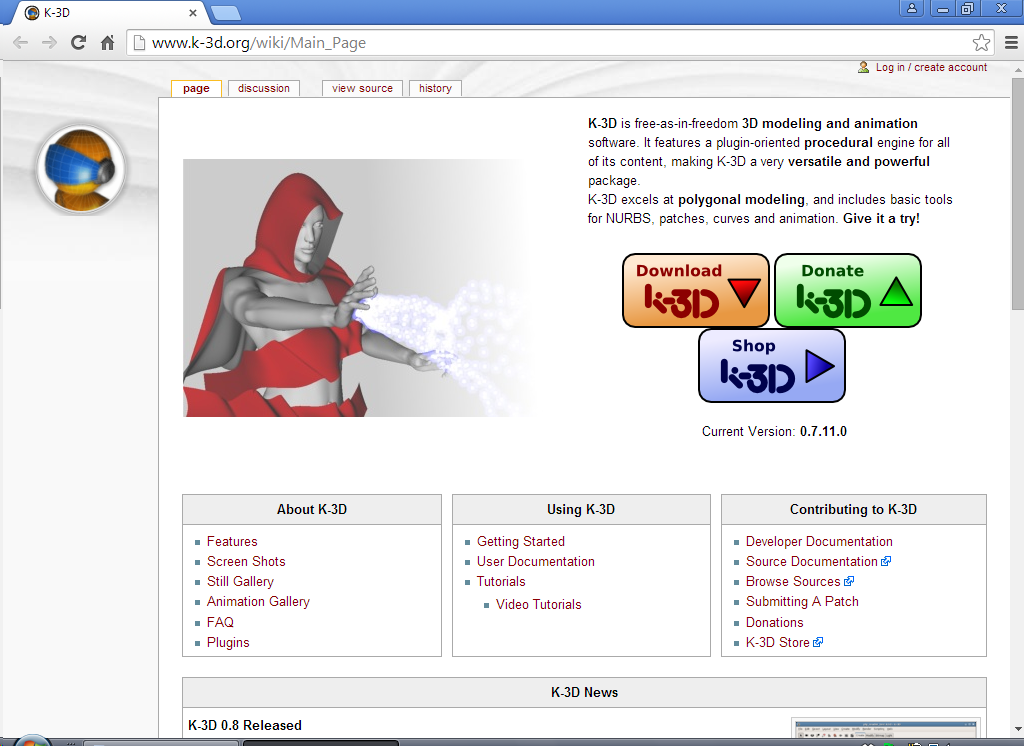
Task: Click the user icon beside Log in
Action: (x=863, y=67)
